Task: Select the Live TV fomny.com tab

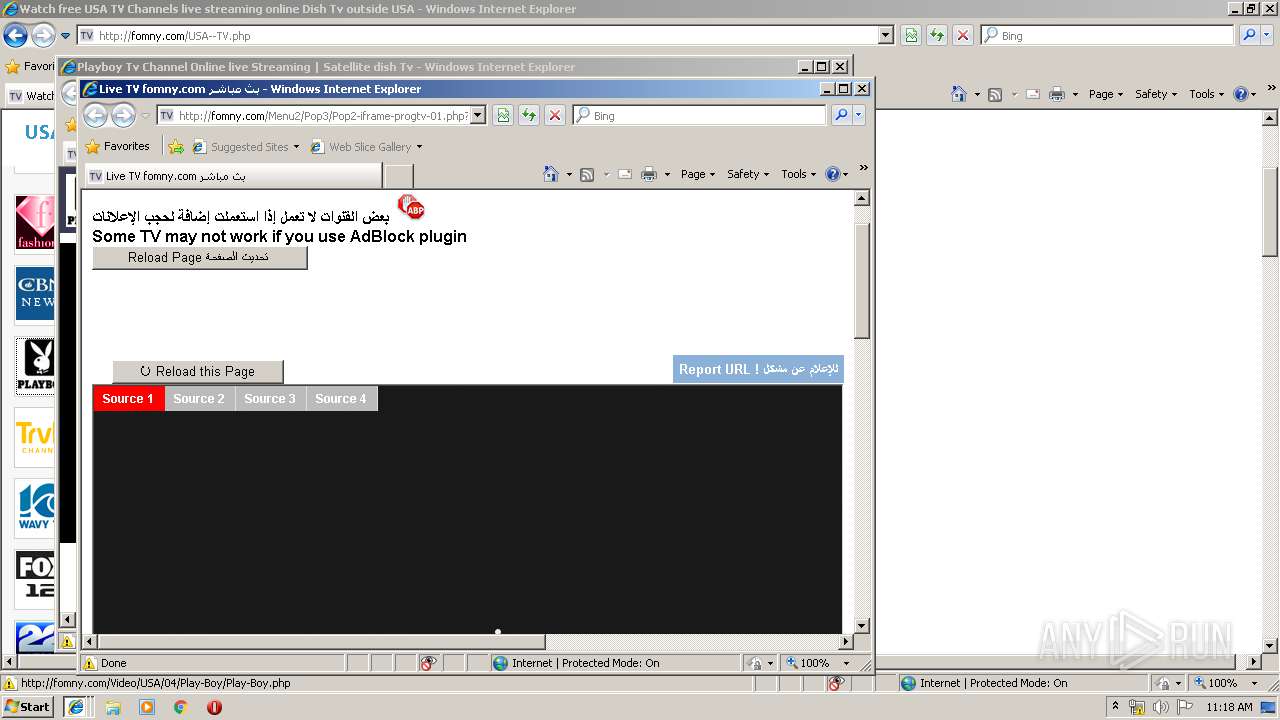Action: 233,176
